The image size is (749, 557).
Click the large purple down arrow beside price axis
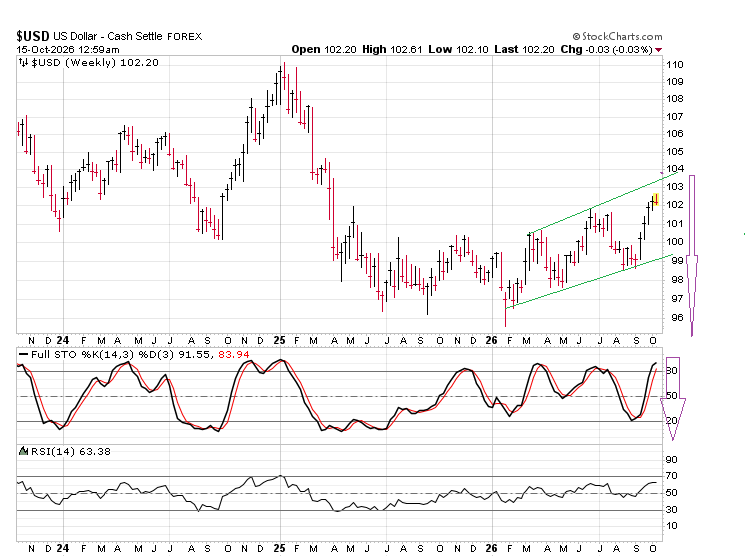tap(692, 256)
